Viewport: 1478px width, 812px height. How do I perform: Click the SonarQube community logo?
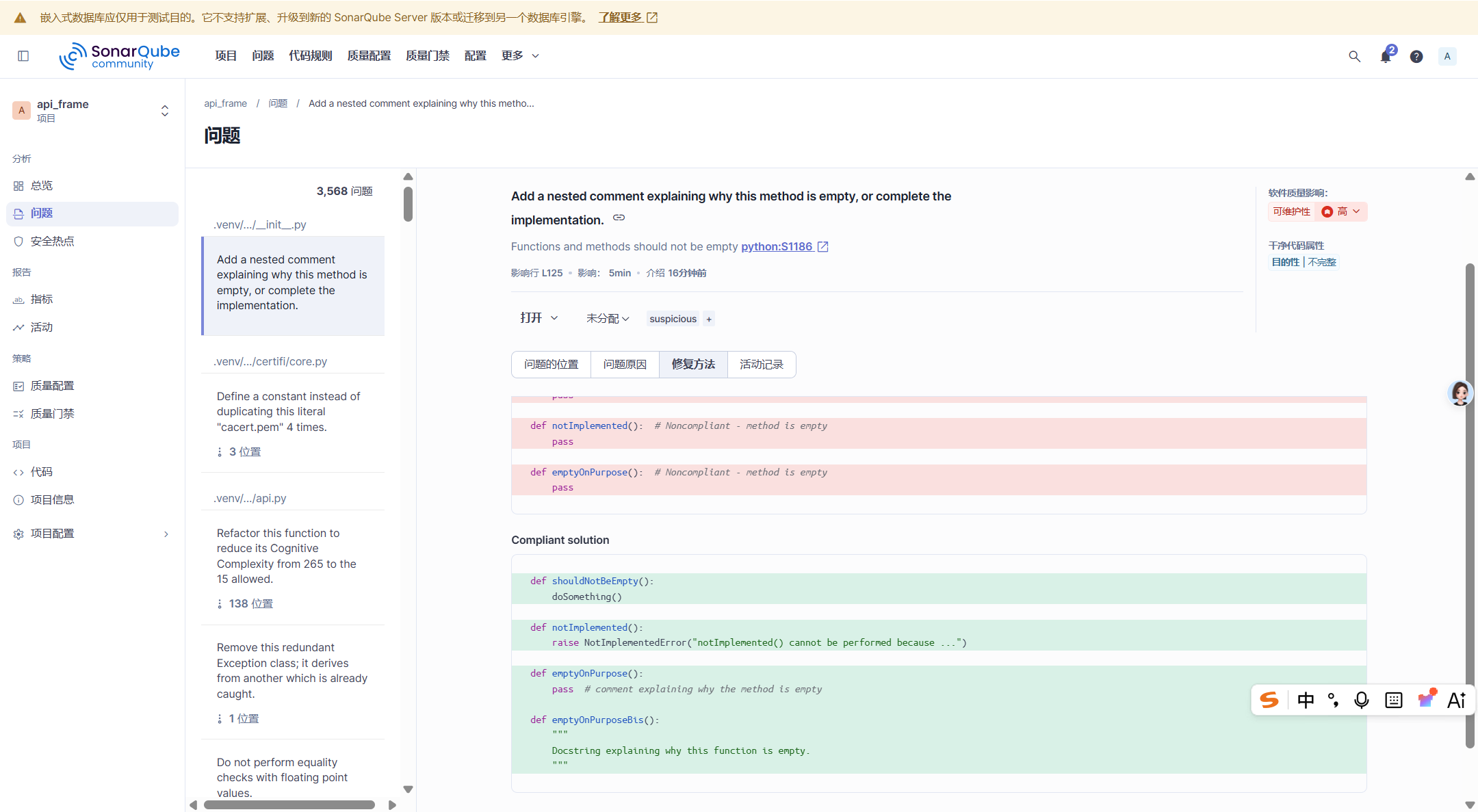point(120,56)
